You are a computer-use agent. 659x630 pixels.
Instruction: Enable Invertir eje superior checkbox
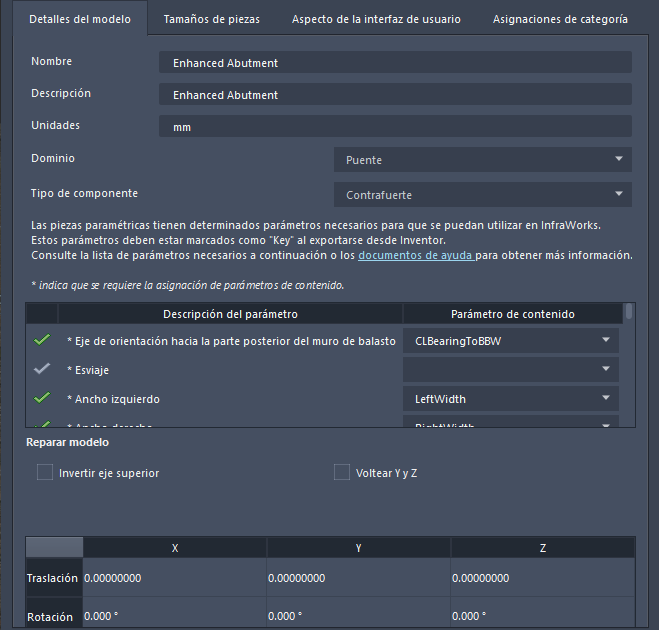45,472
